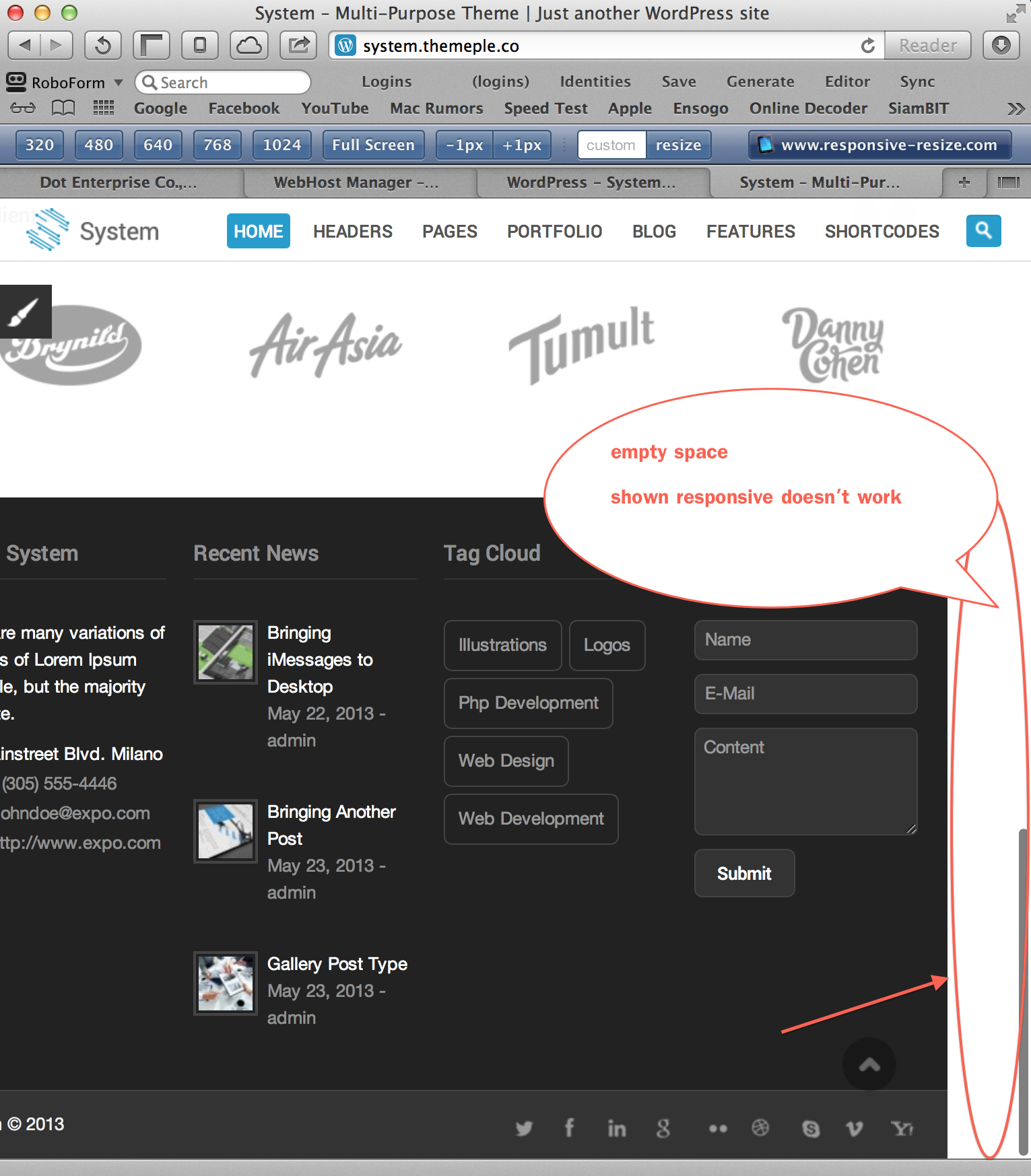
Task: Open the www.responsive-resize.com link
Action: click(x=880, y=145)
